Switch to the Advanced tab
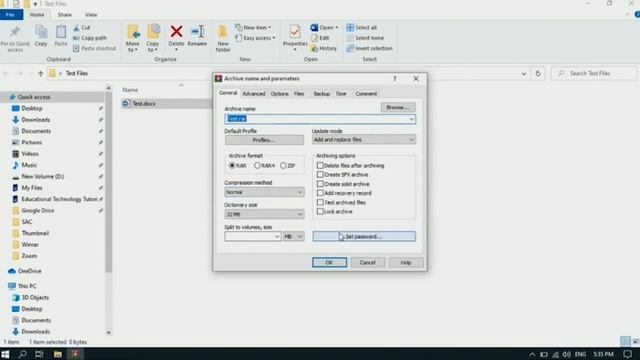 pyautogui.click(x=254, y=94)
